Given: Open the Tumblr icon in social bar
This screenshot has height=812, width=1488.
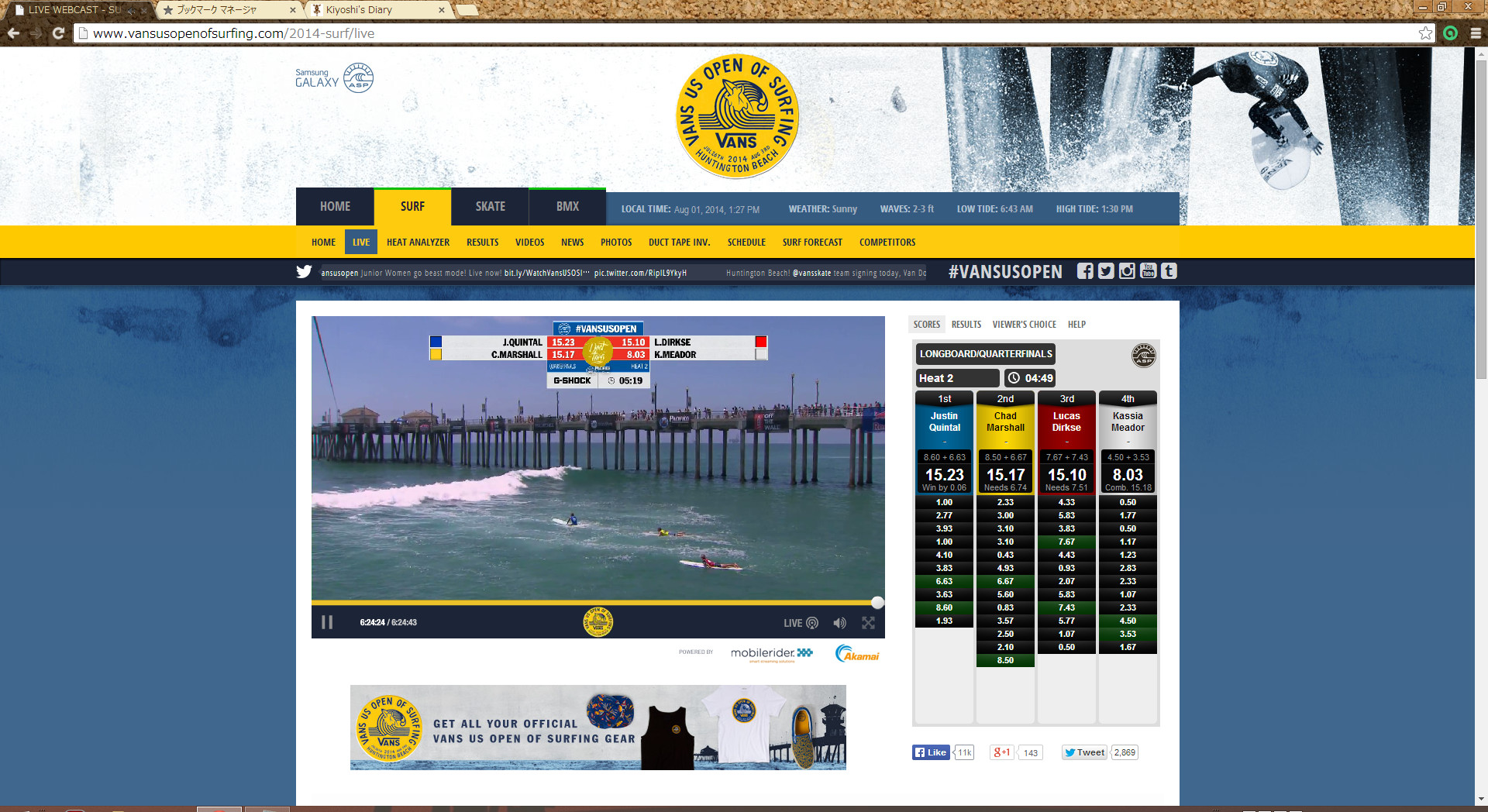Looking at the screenshot, I should click(1169, 271).
